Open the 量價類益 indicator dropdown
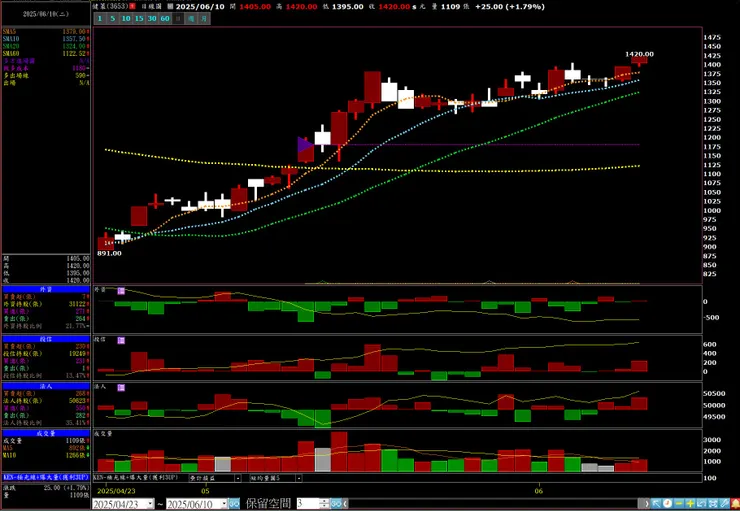 pos(238,478)
